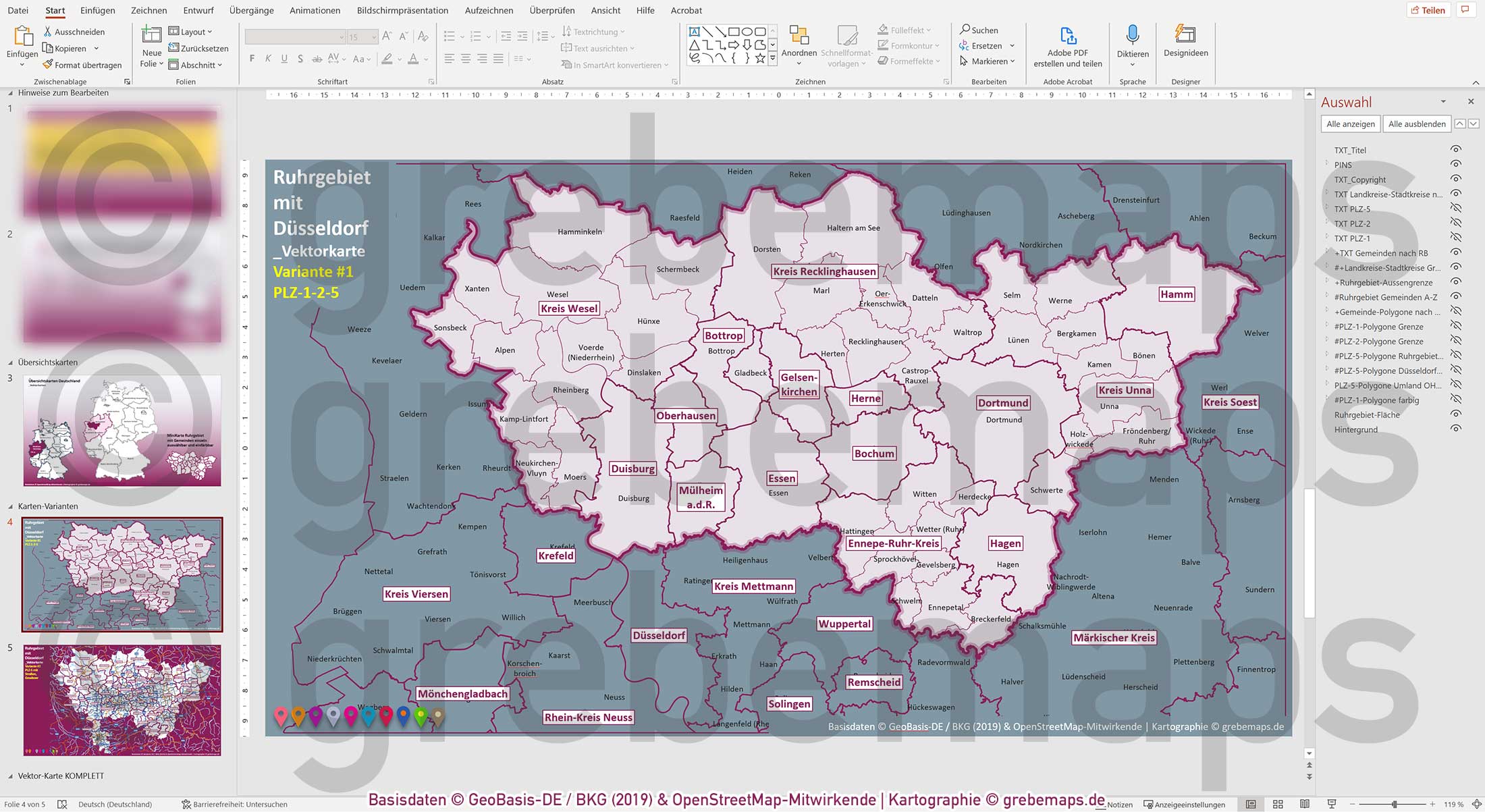The width and height of the screenshot is (1485, 812).
Task: Open the Überprüfen menu tab
Action: coord(552,10)
